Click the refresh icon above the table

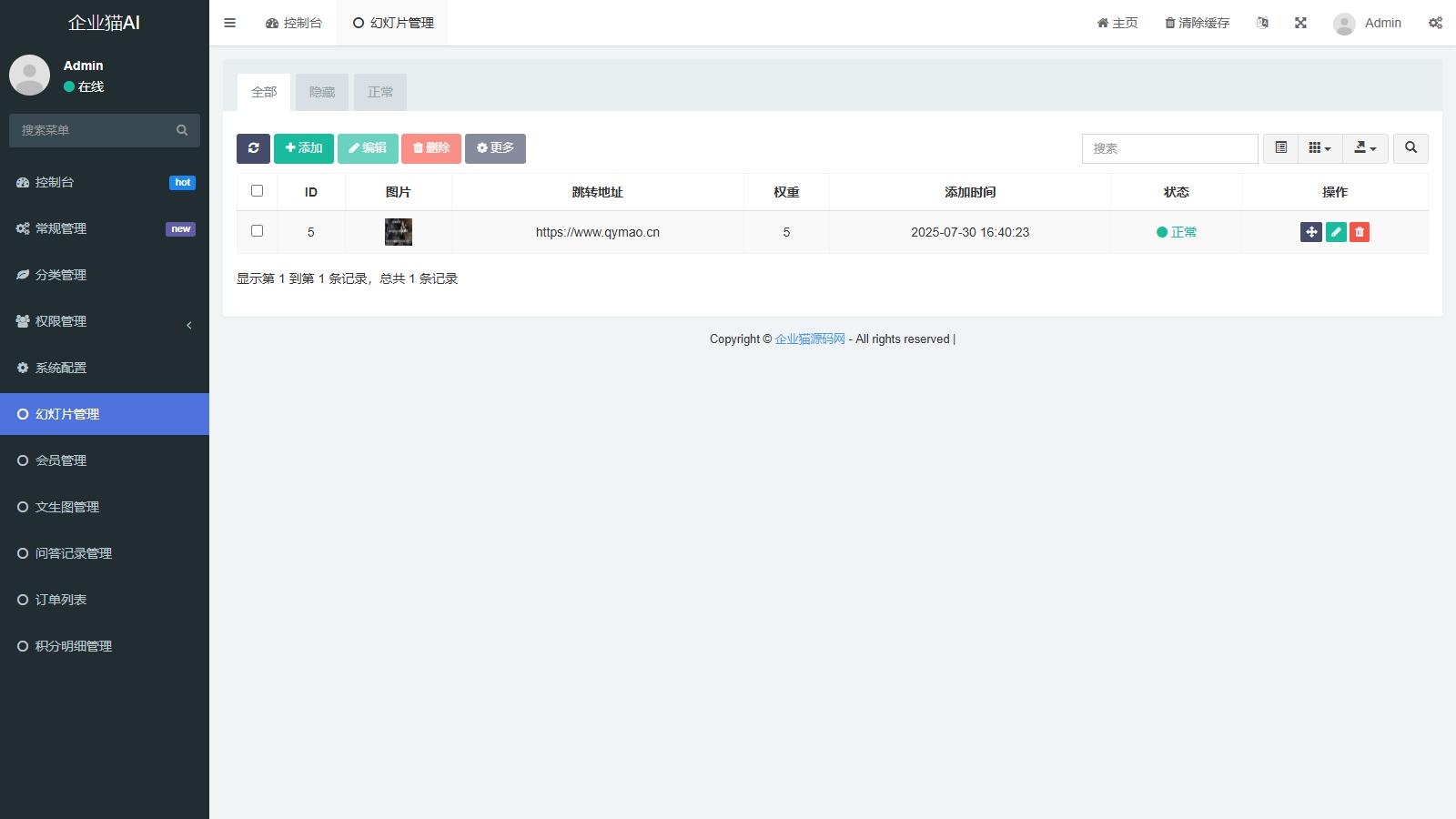coord(253,147)
